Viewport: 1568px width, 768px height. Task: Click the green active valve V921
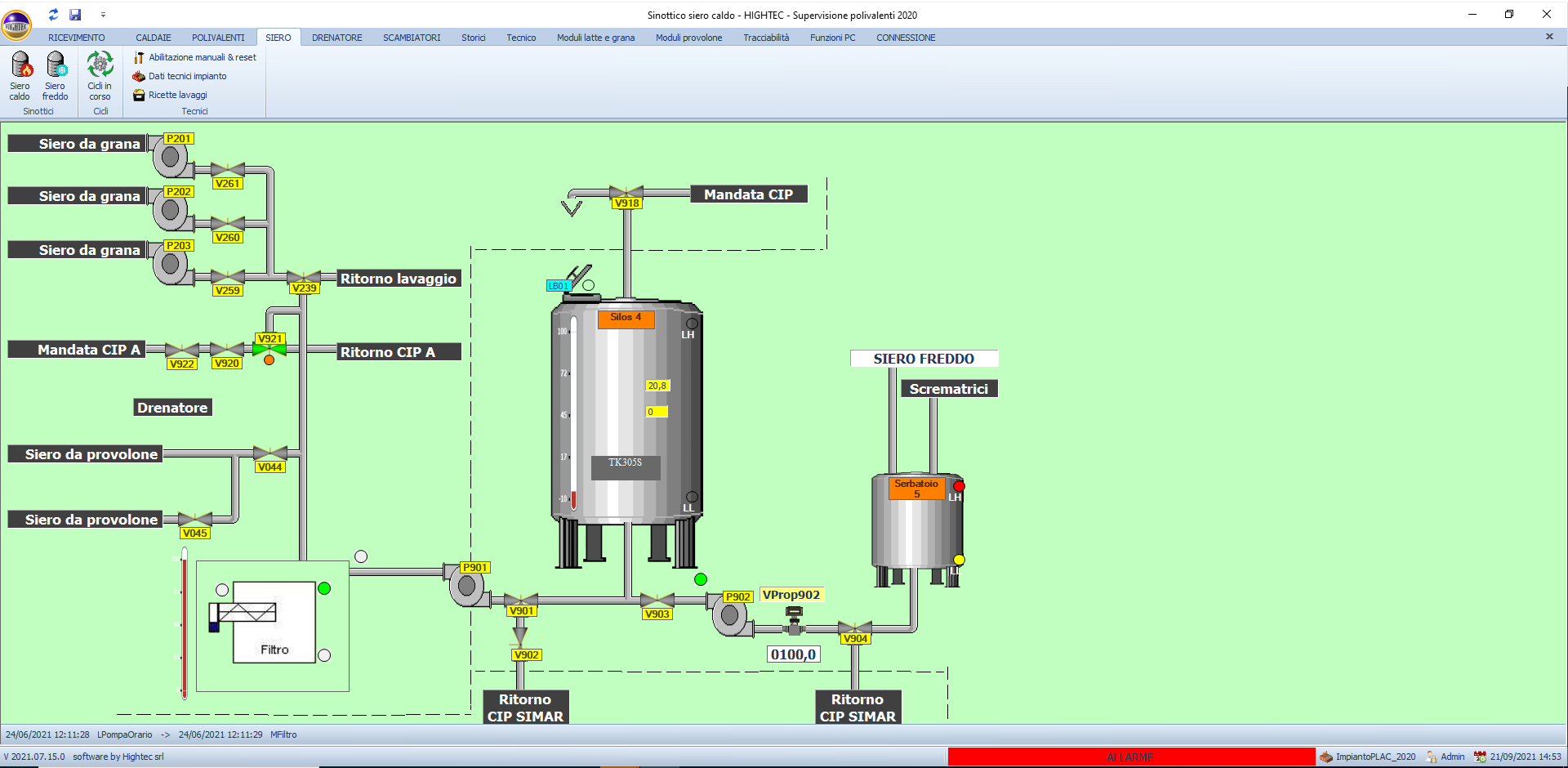269,350
